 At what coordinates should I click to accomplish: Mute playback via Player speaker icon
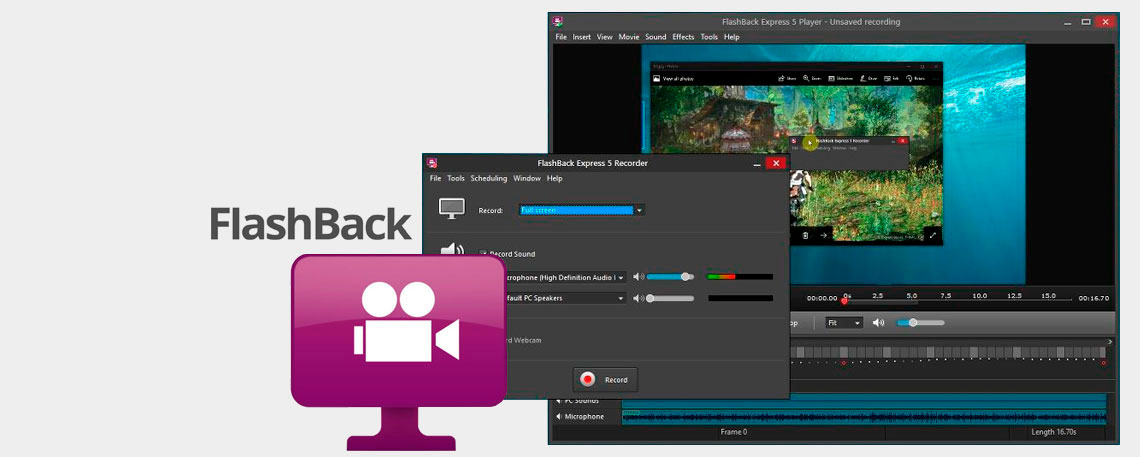[879, 323]
